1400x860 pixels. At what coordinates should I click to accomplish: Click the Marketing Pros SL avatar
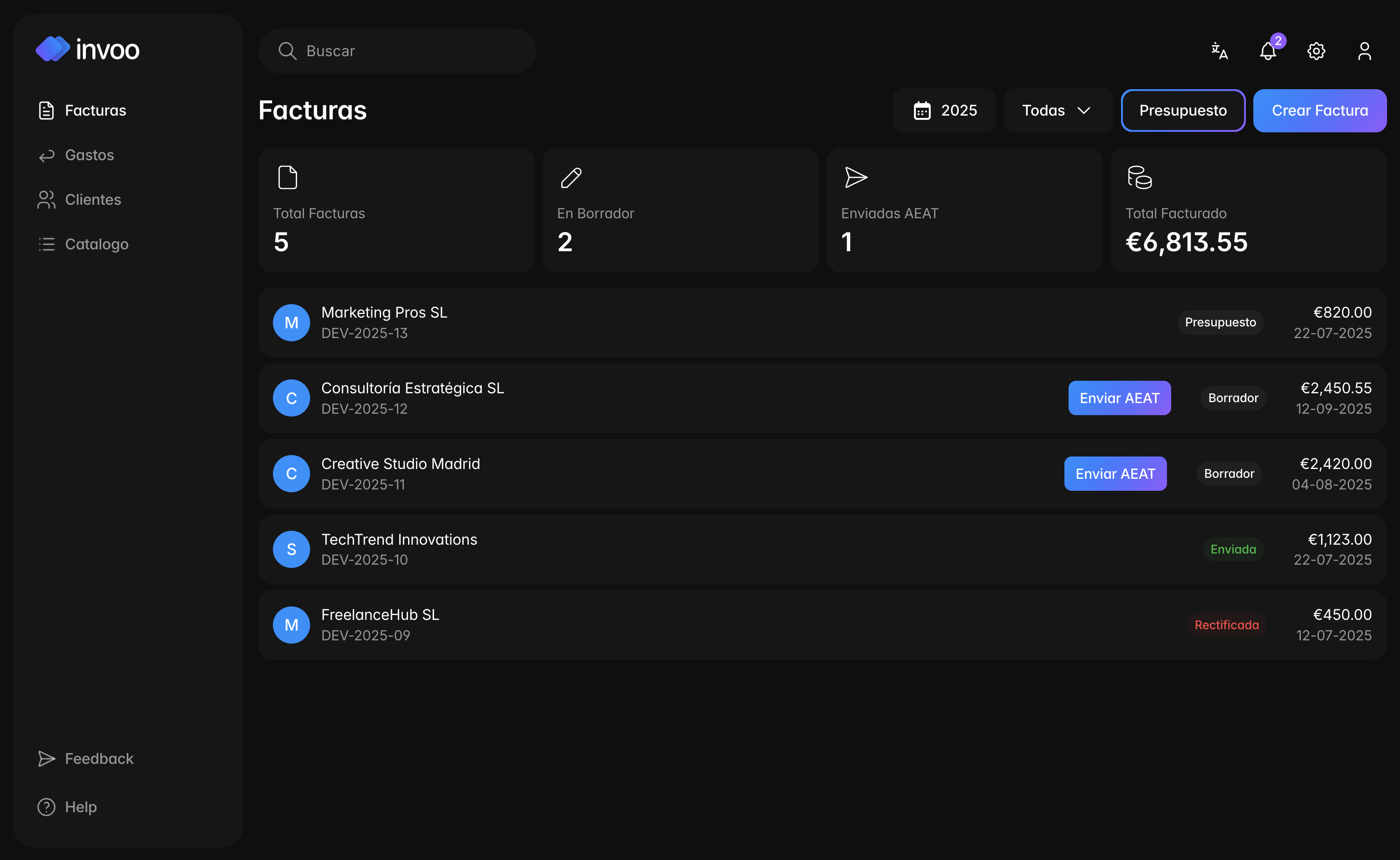(x=291, y=322)
